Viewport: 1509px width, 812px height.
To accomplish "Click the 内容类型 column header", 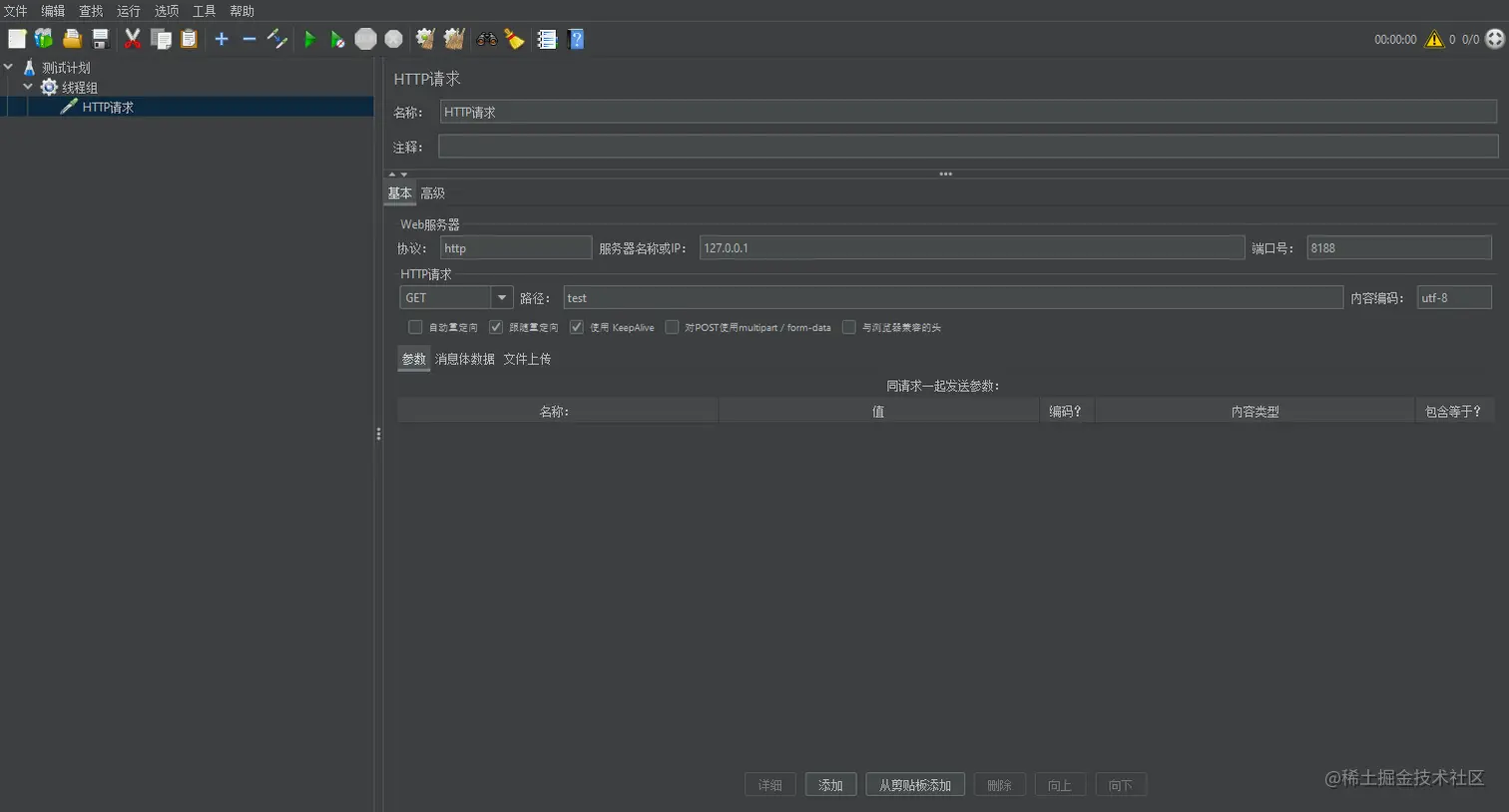I will (x=1255, y=411).
